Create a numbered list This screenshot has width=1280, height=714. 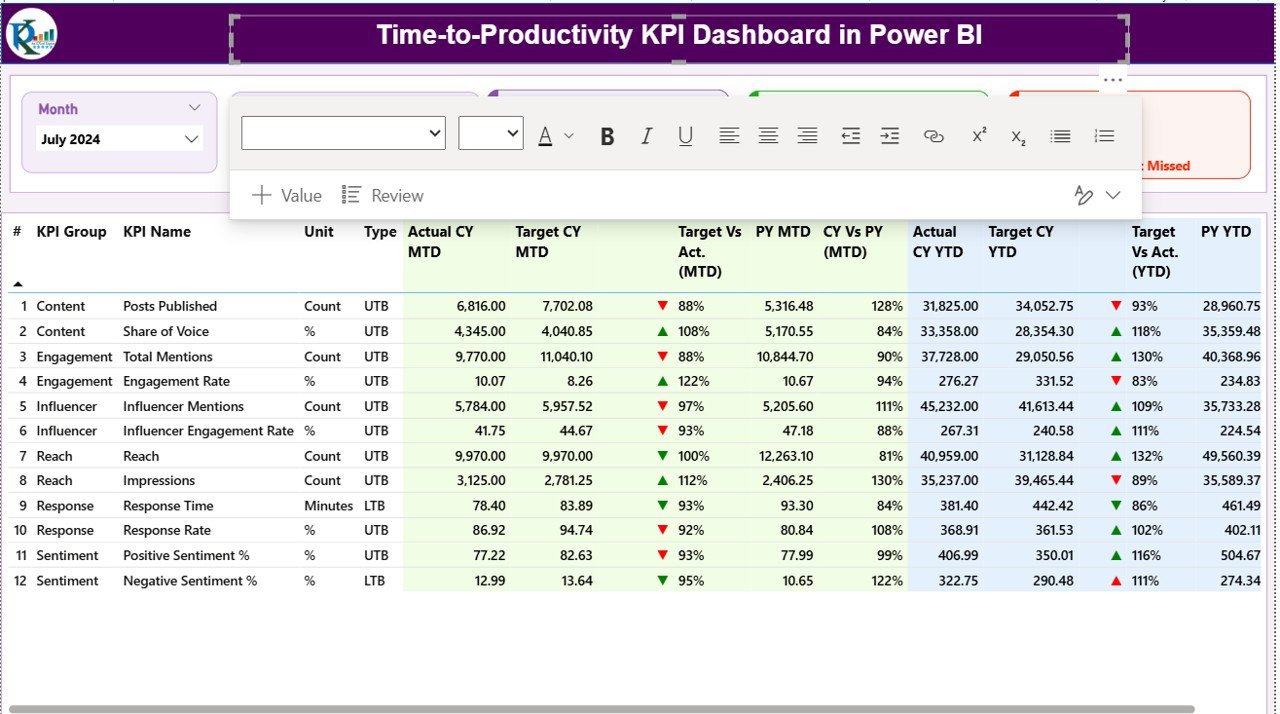click(1104, 135)
